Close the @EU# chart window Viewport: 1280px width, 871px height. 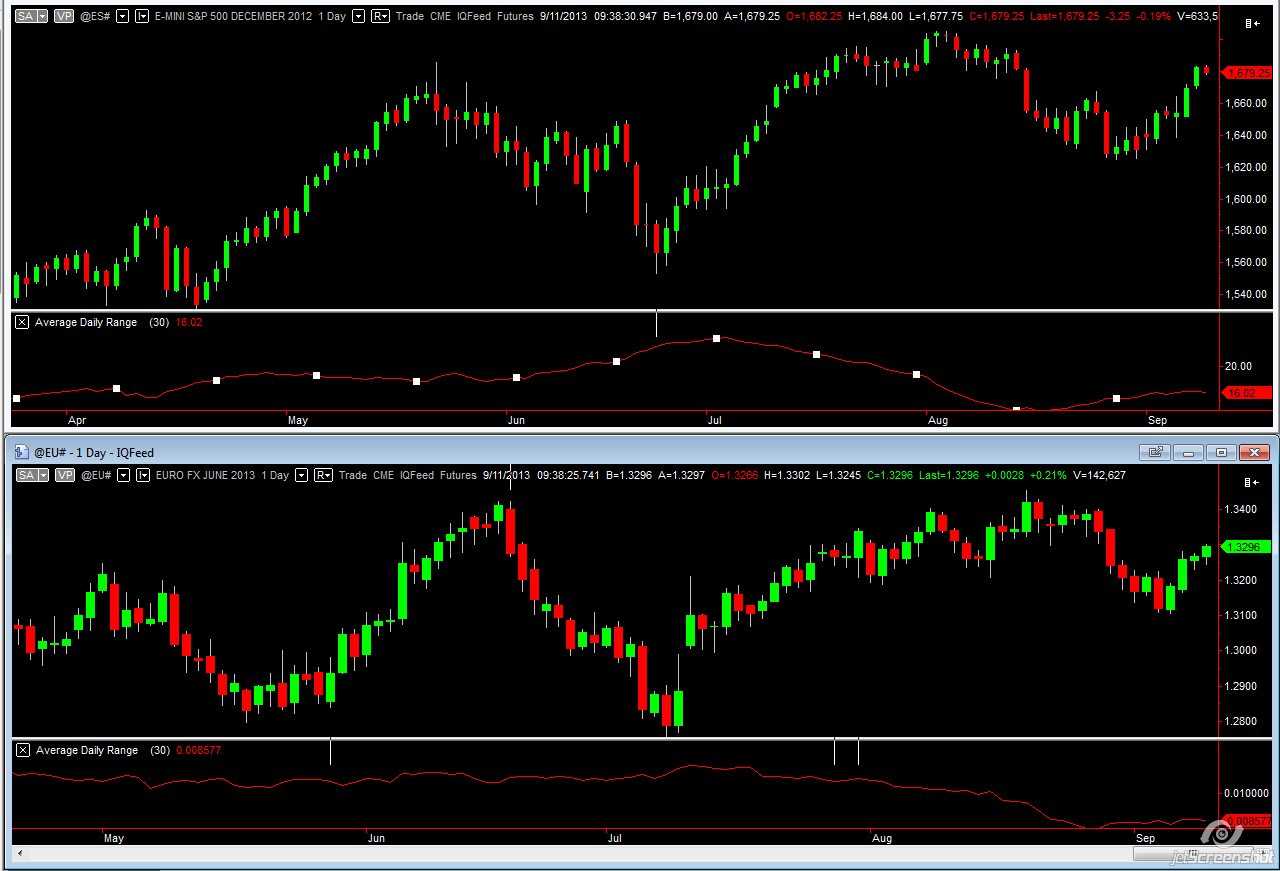coord(1254,452)
